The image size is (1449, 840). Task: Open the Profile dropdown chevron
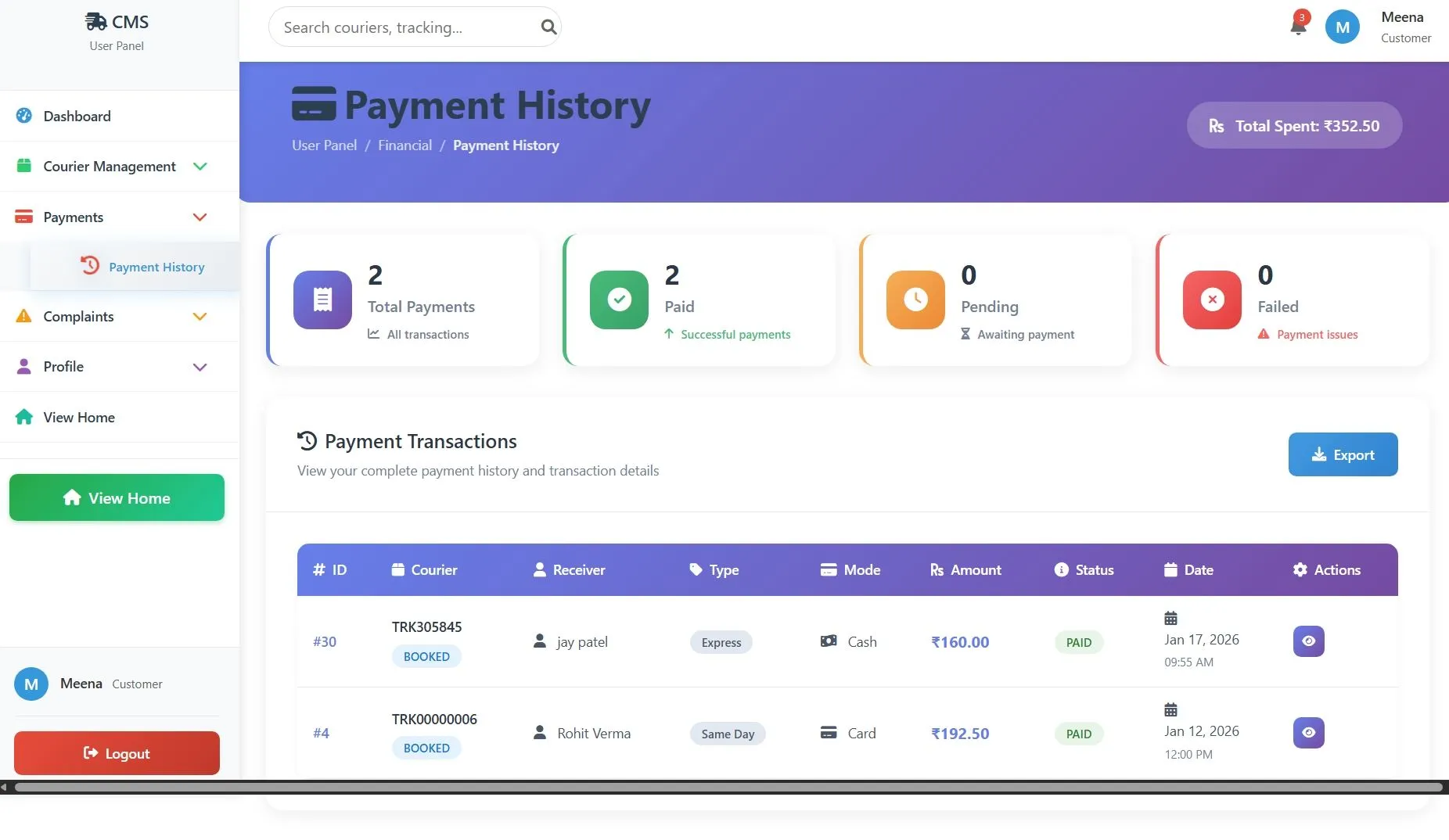(200, 367)
